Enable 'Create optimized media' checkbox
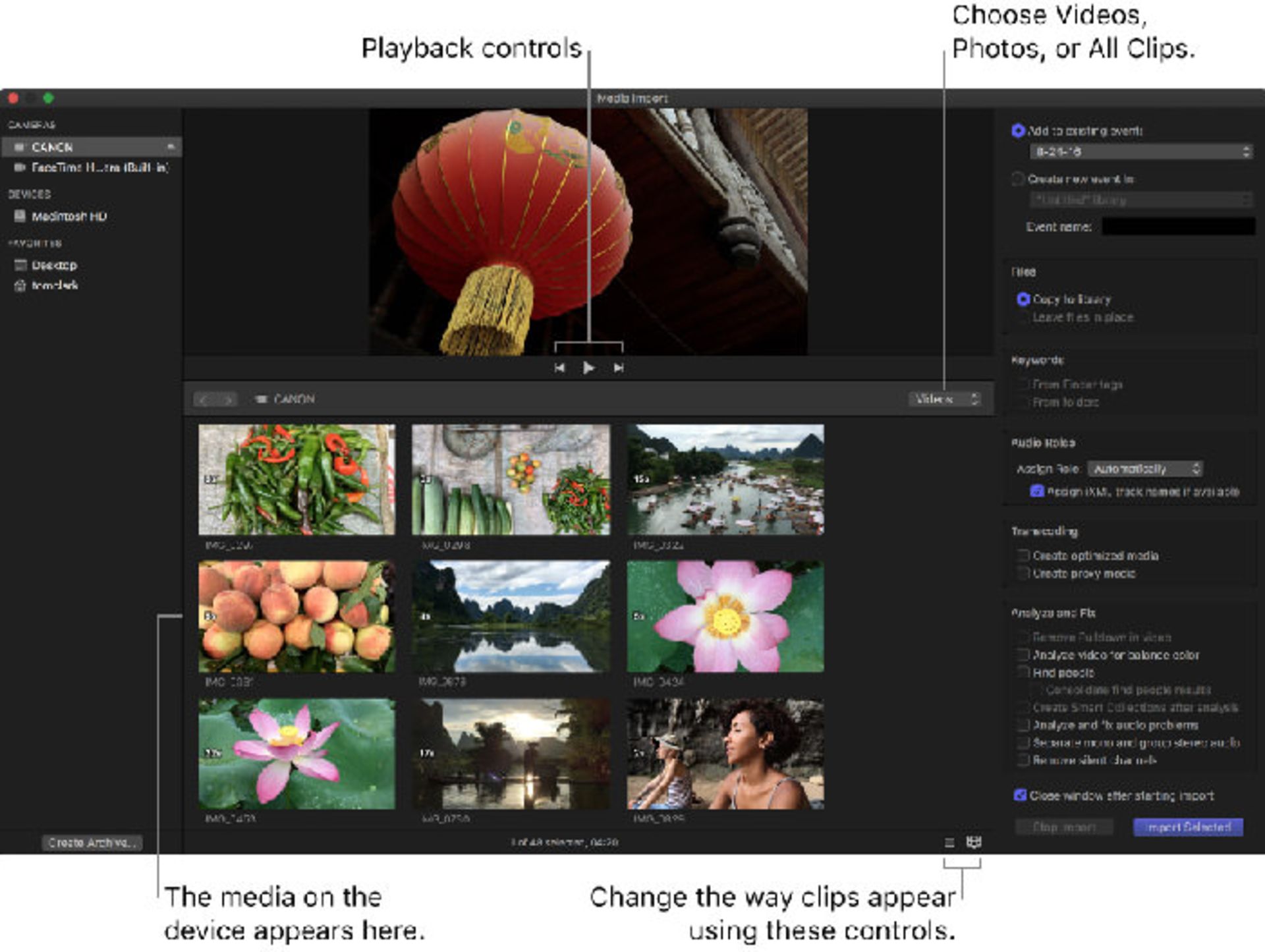 pos(1023,555)
